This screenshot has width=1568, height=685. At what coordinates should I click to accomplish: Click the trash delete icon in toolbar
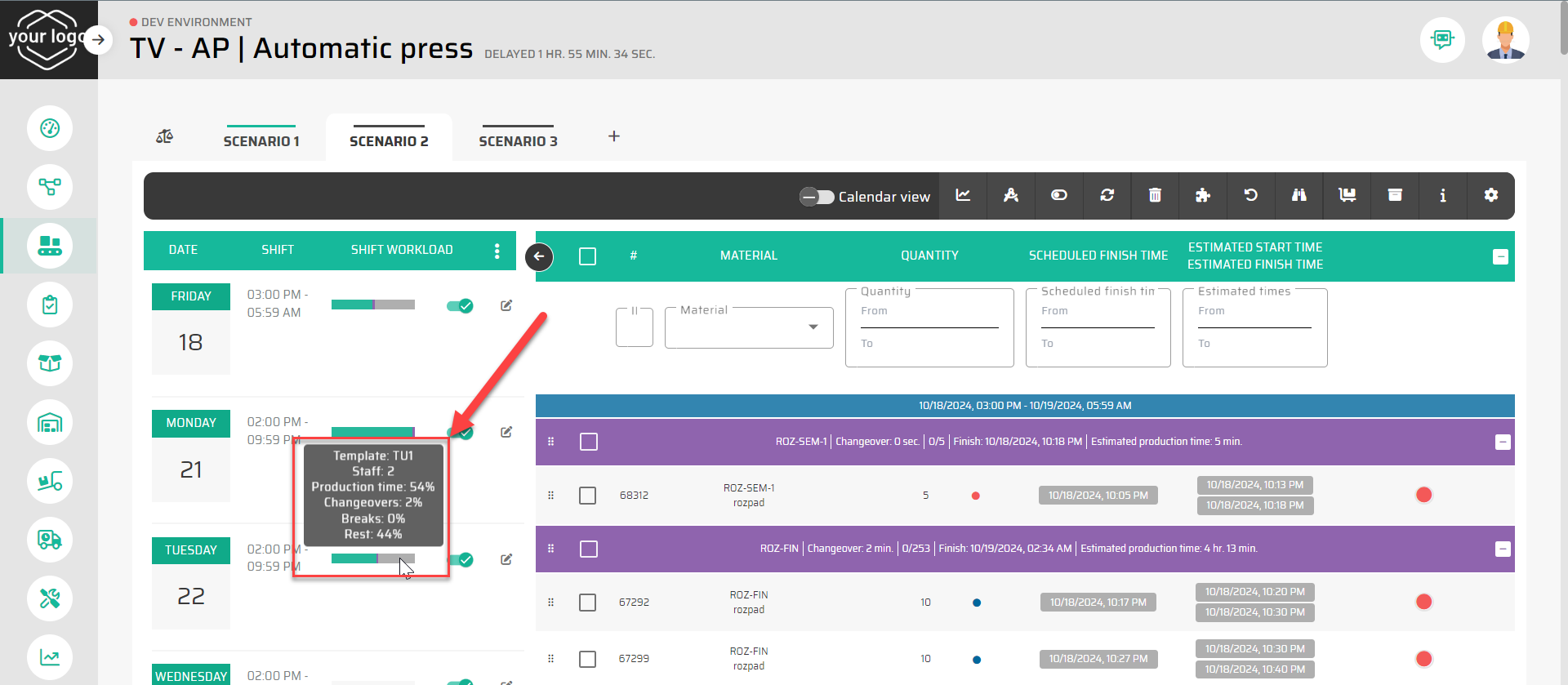[1155, 195]
